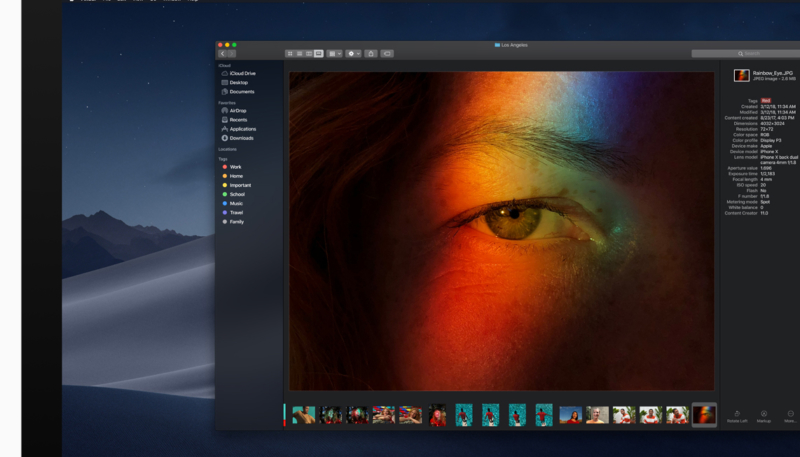Switch Finder to column view

[x=309, y=53]
